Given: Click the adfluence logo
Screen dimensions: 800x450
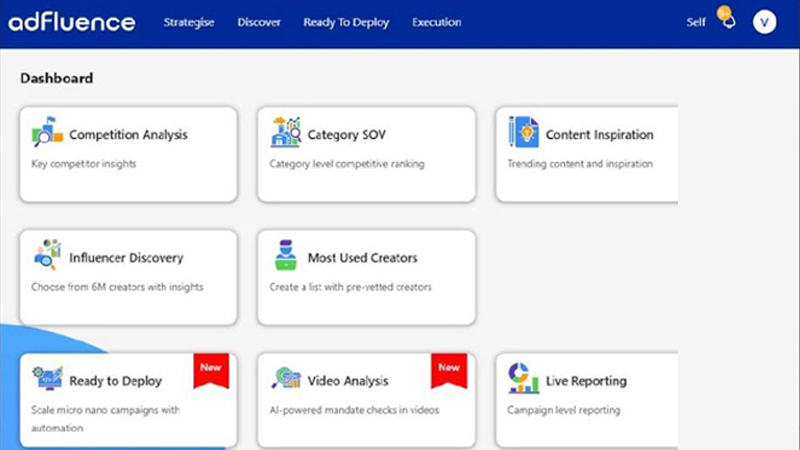Looking at the screenshot, I should tap(71, 22).
